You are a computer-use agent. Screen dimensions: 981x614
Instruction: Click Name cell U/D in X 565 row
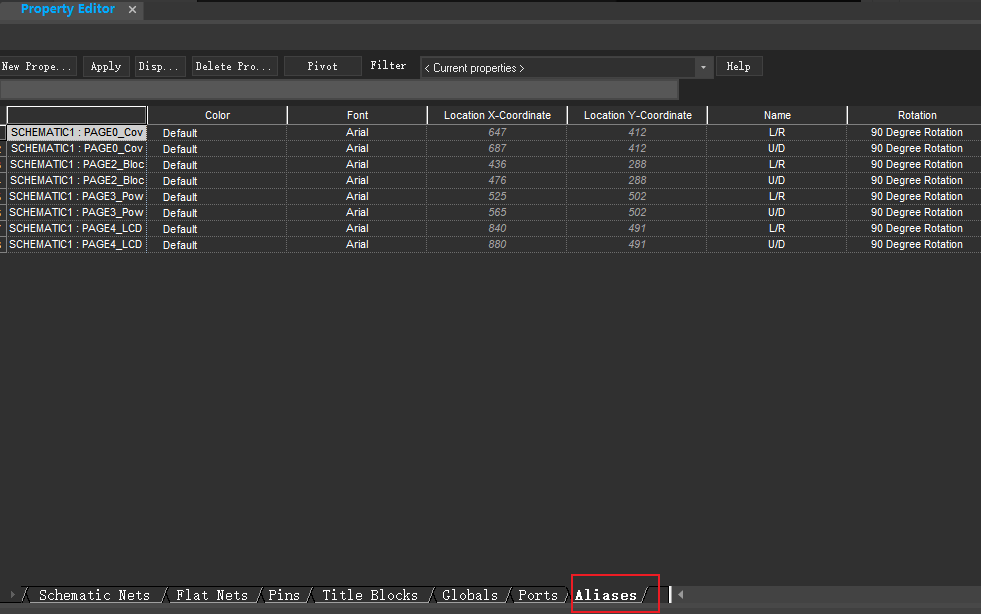777,212
